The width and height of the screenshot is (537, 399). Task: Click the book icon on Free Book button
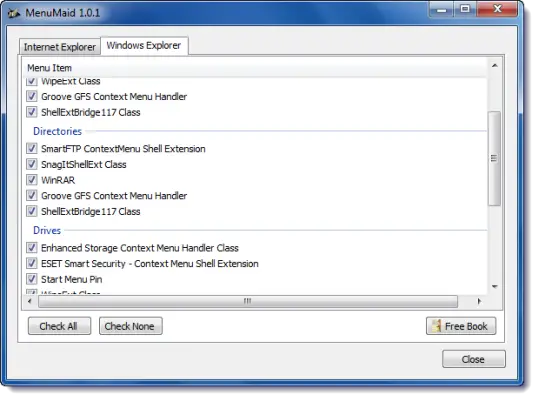(436, 326)
